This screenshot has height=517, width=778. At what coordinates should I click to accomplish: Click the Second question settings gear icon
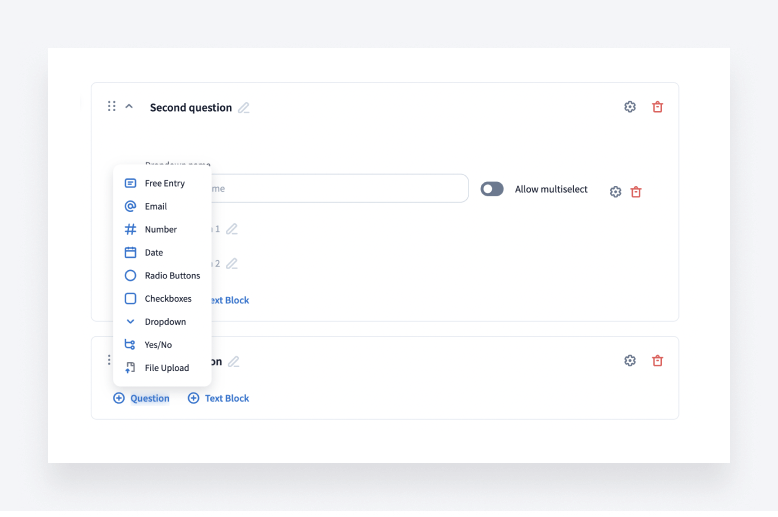tap(630, 107)
